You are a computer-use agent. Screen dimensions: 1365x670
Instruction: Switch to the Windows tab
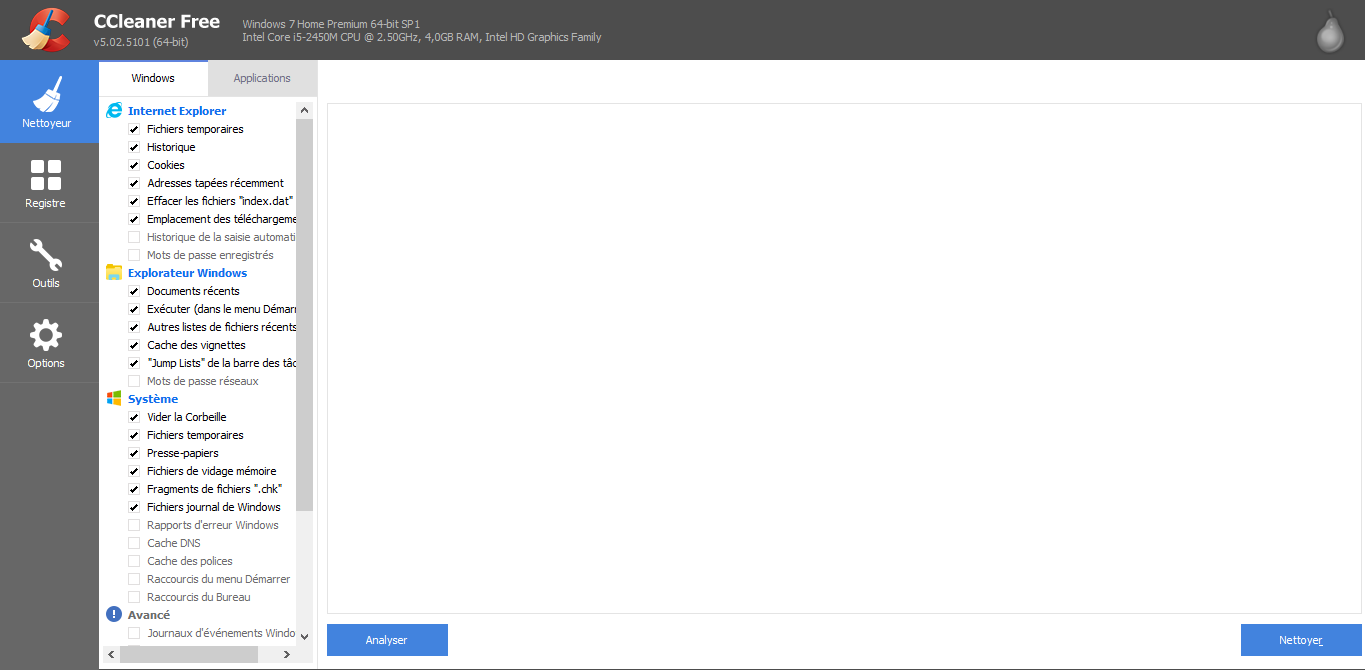pos(153,78)
